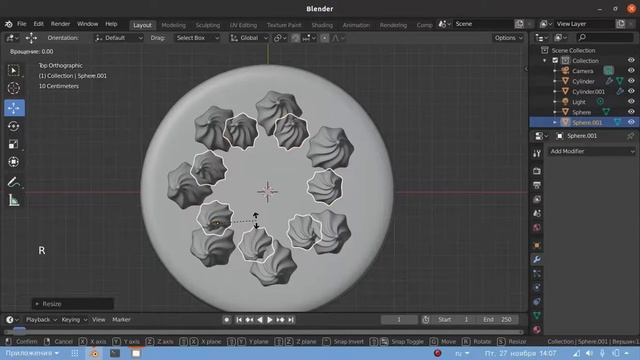Open the Playback dropdown
This screenshot has width=640, height=360.
pos(41,320)
